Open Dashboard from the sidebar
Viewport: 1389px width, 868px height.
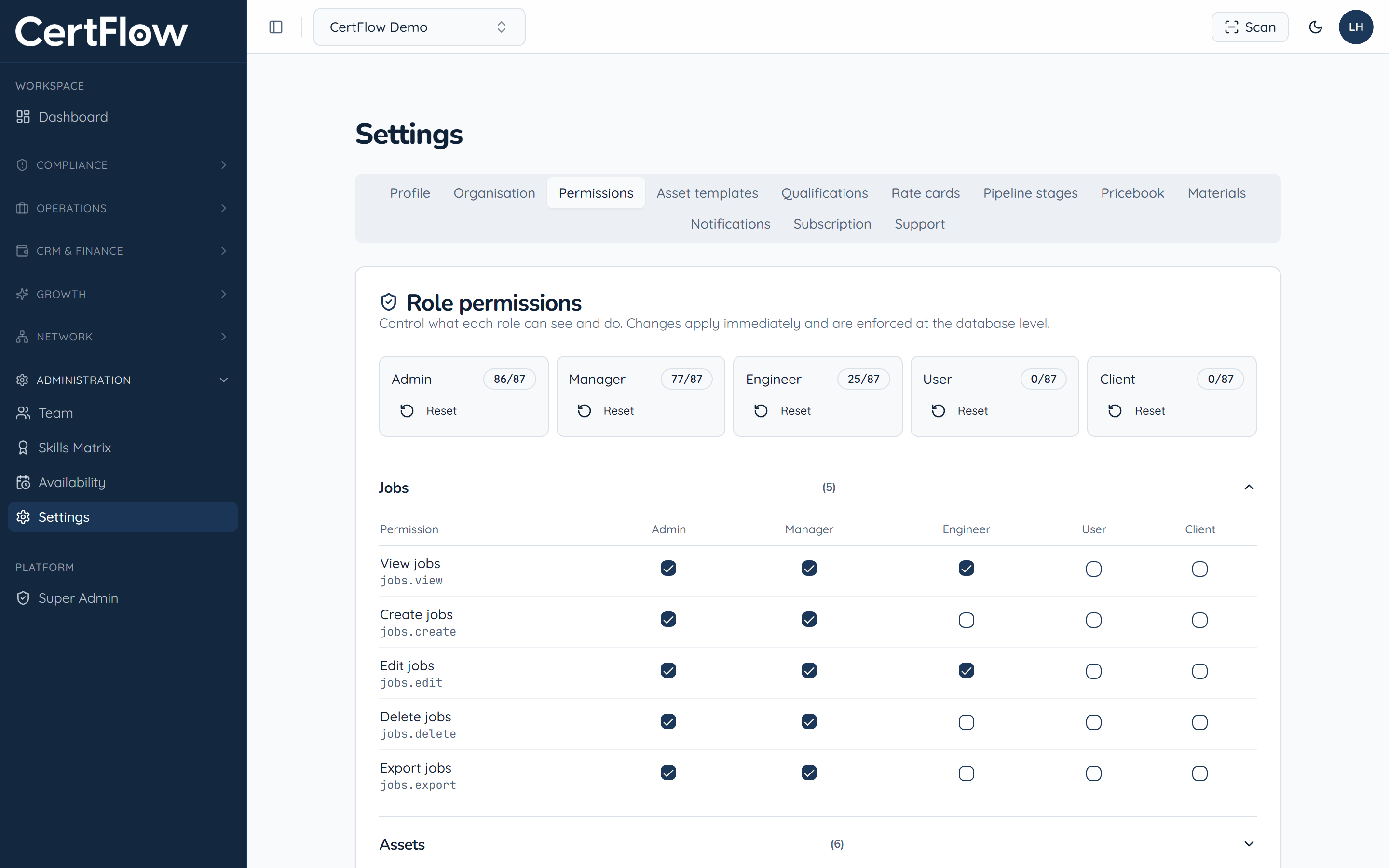coord(123,117)
